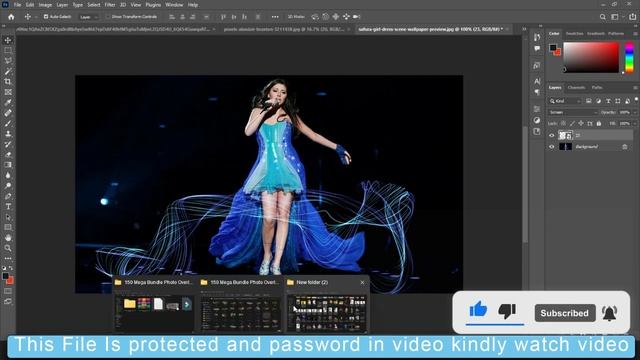The image size is (640, 360).
Task: Select the Horizontal Type tool
Action: click(8, 207)
